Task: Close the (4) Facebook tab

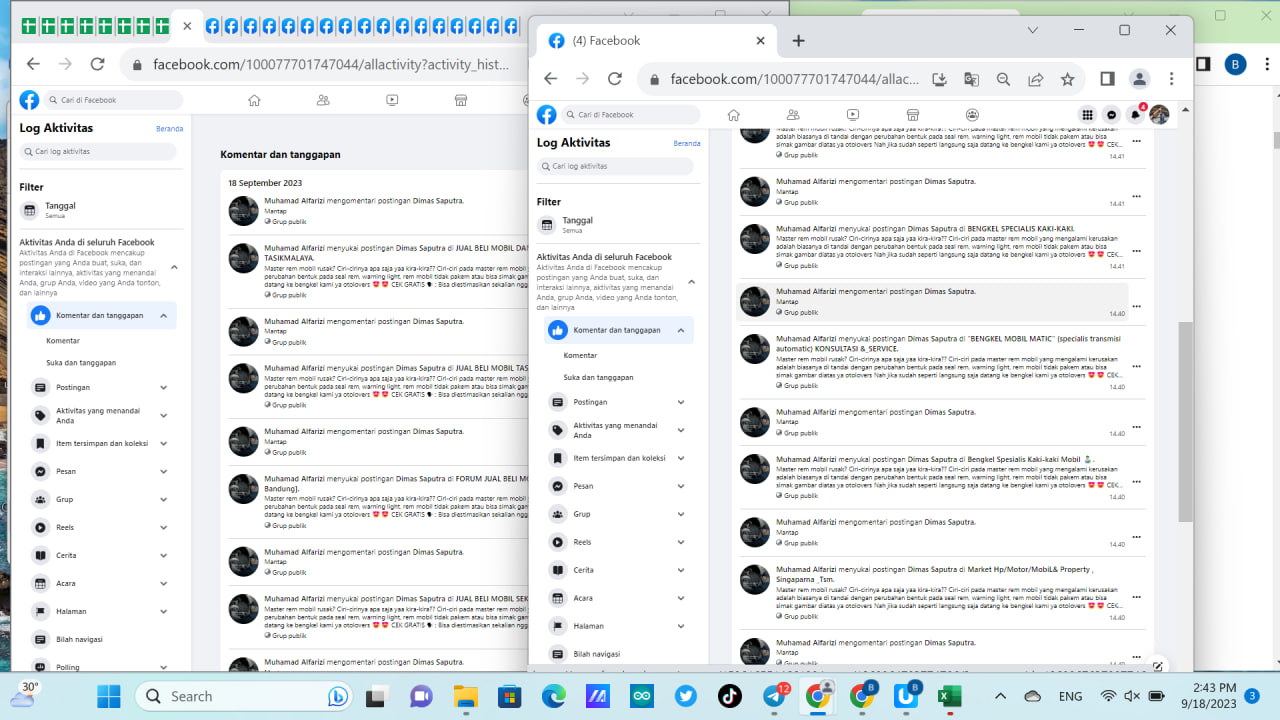Action: (x=760, y=41)
